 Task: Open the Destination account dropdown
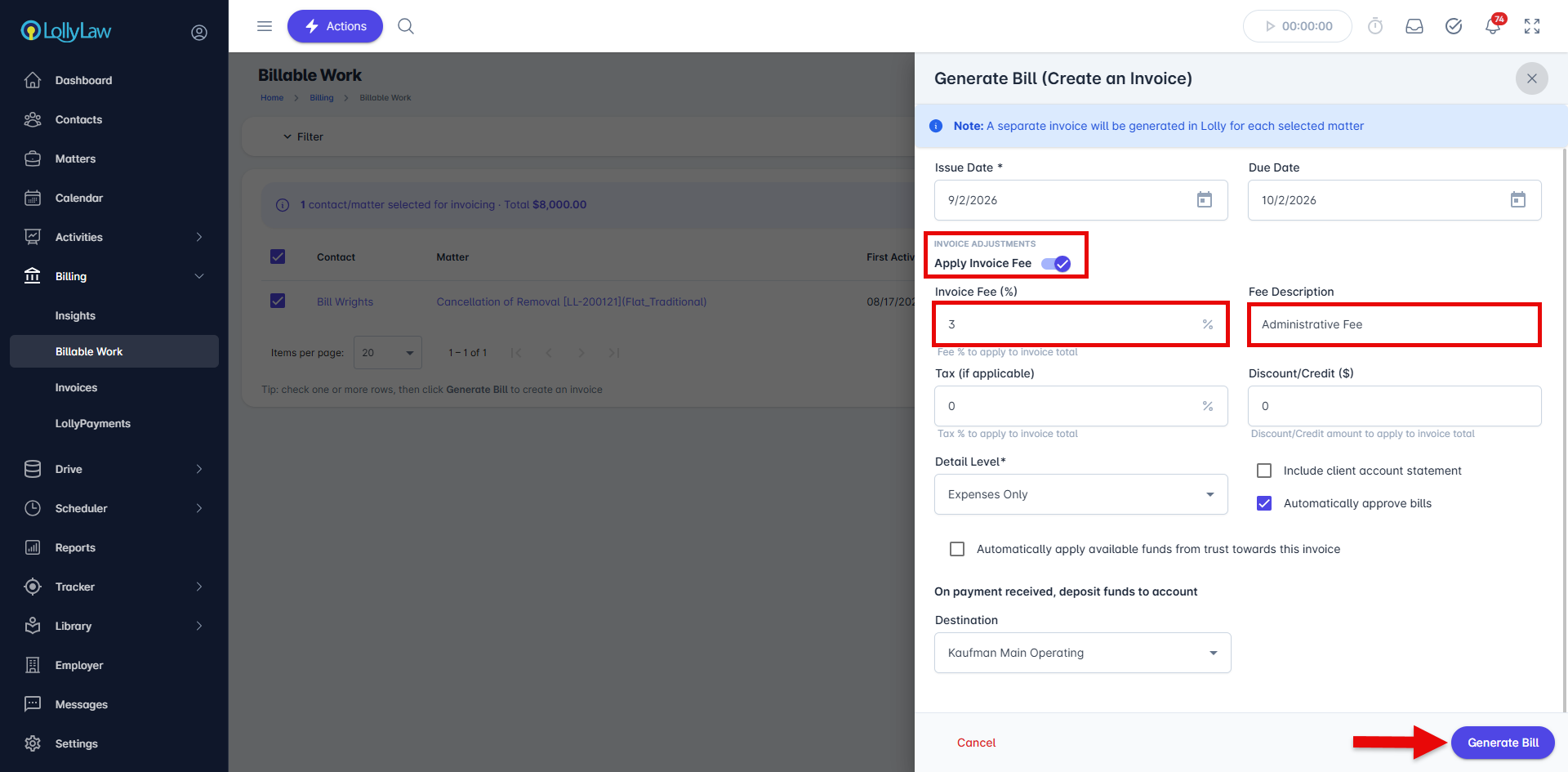click(x=1083, y=653)
